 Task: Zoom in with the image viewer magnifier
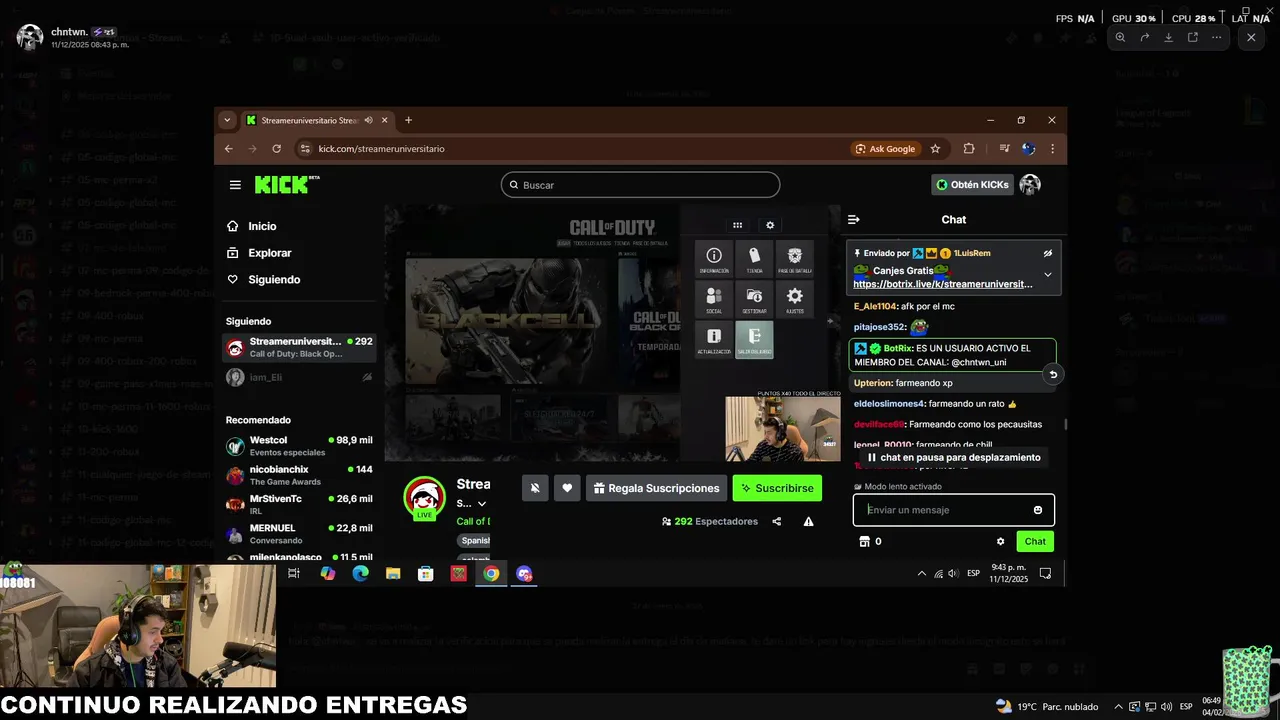point(1120,37)
